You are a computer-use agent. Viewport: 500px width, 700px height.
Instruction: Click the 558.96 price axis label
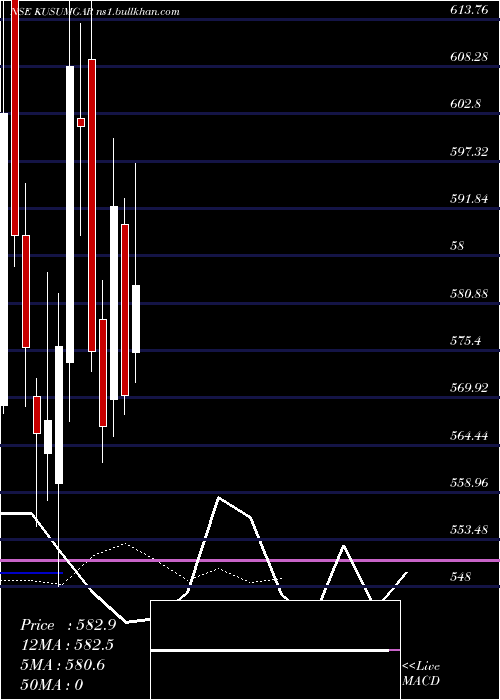tap(469, 483)
